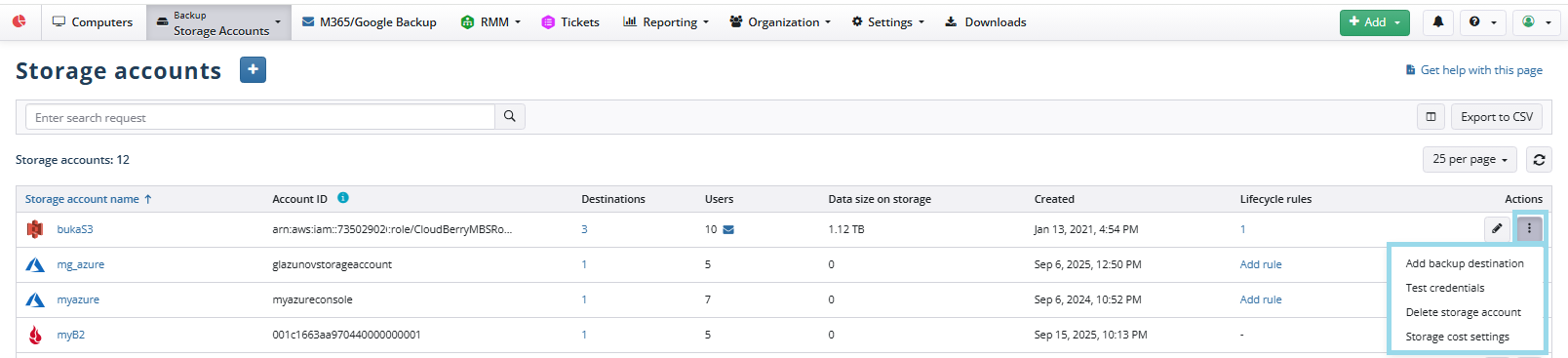Open the bukaS3 storage account

[75, 229]
